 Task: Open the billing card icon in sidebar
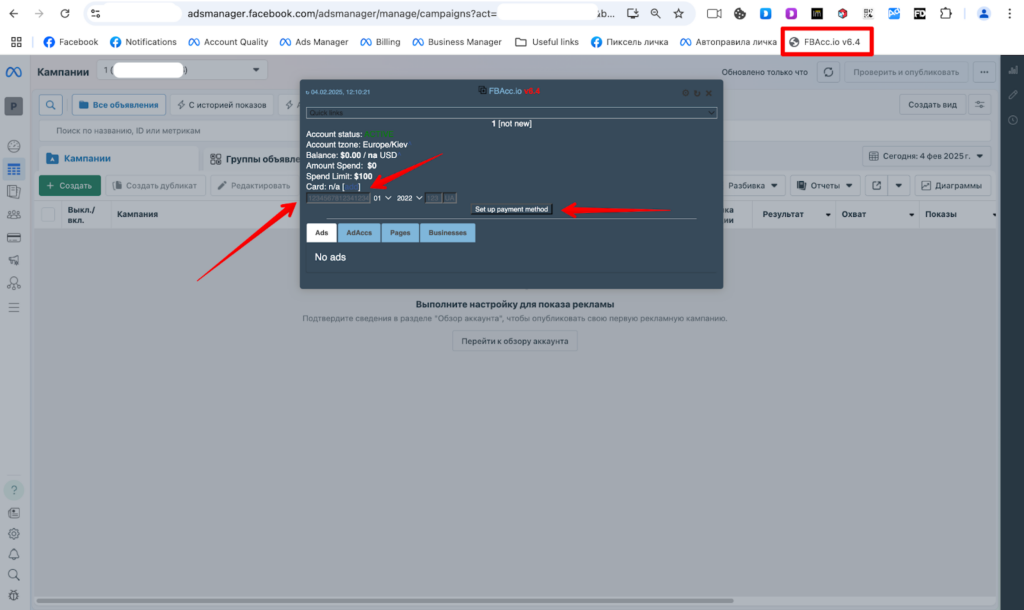click(x=14, y=238)
